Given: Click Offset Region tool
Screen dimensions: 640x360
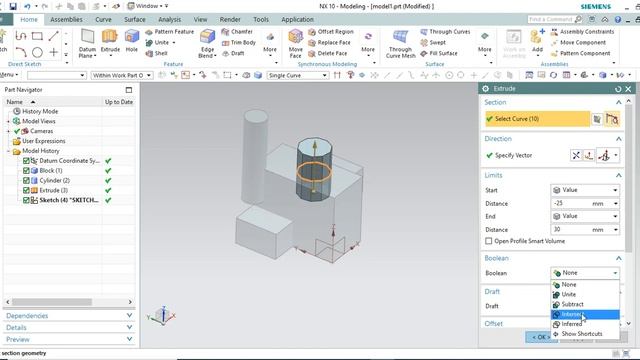Looking at the screenshot, I should pyautogui.click(x=331, y=32).
